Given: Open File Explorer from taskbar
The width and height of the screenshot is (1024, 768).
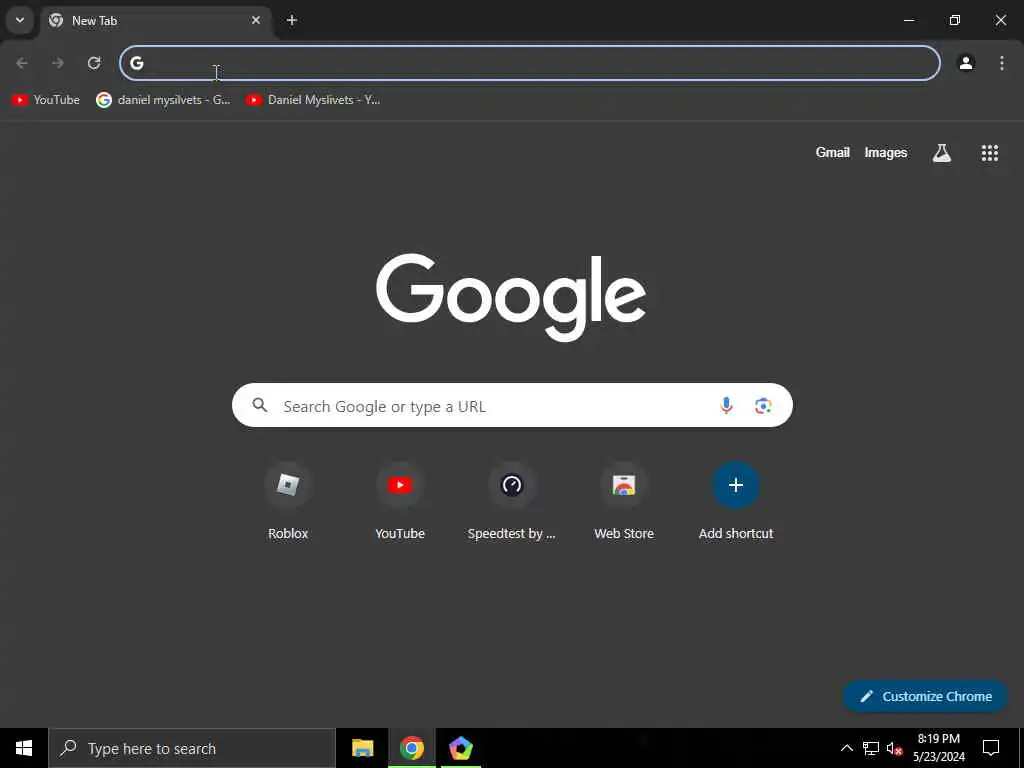Looking at the screenshot, I should point(362,748).
